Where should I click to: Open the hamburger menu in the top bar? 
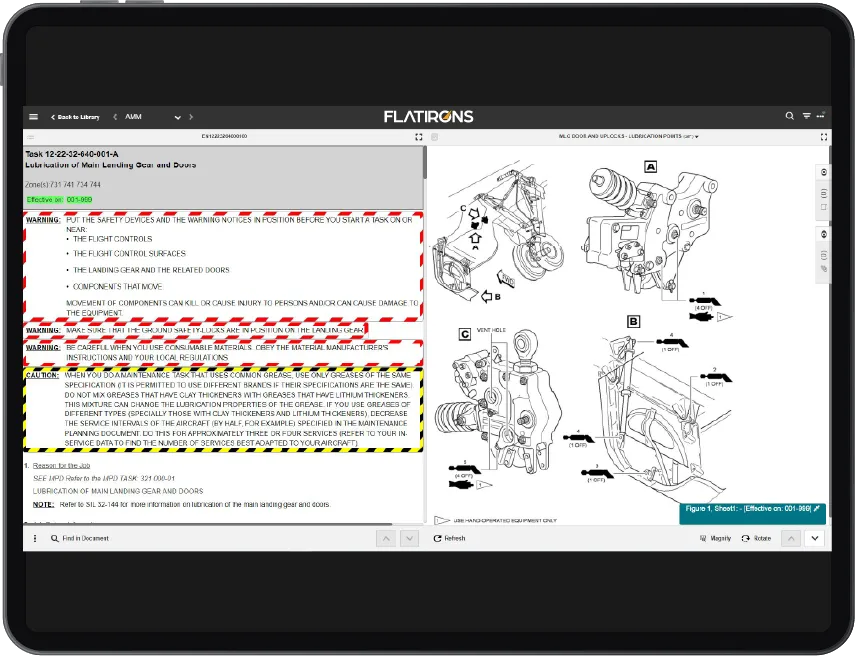tap(33, 117)
